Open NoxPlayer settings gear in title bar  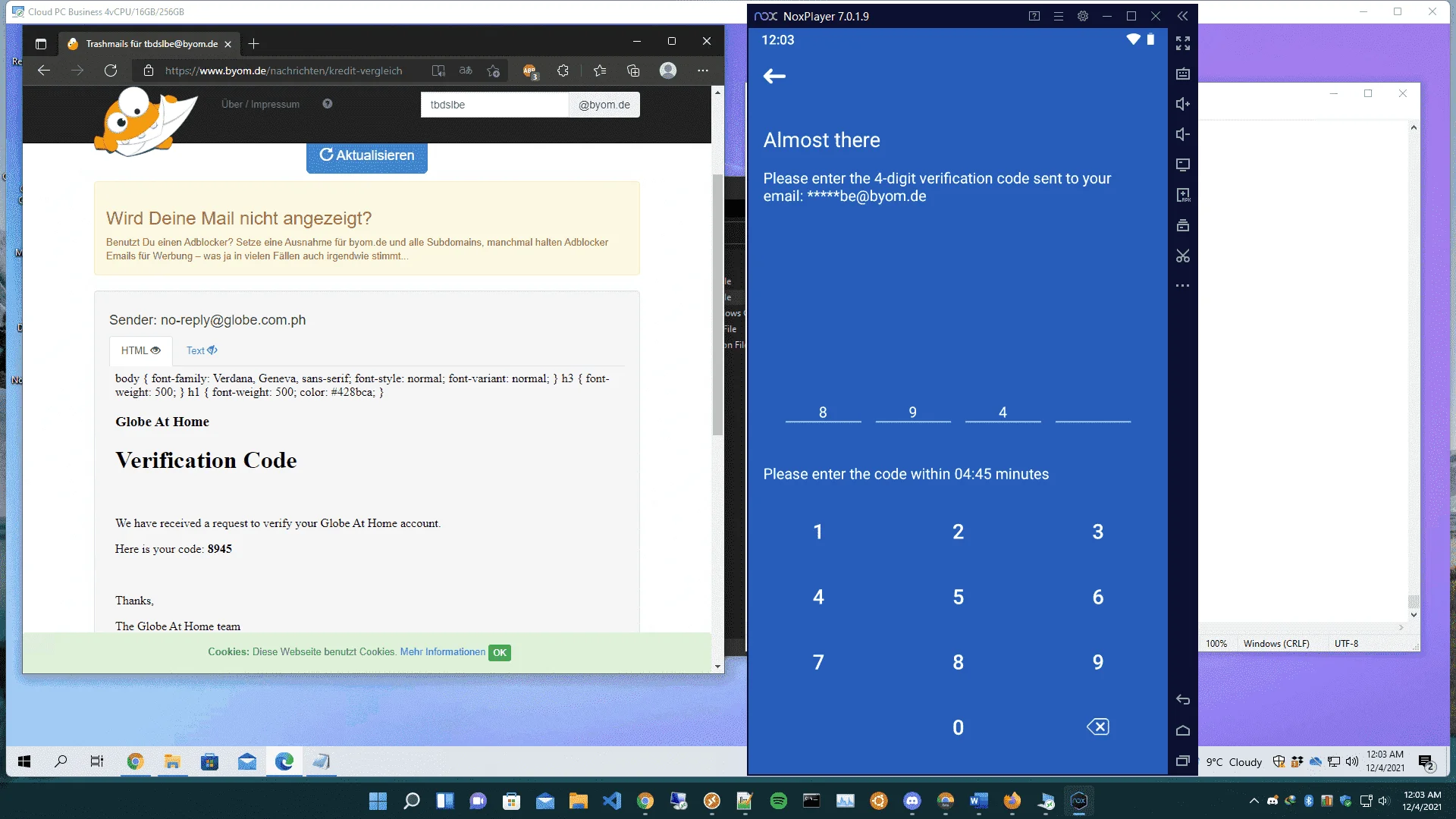[1082, 16]
